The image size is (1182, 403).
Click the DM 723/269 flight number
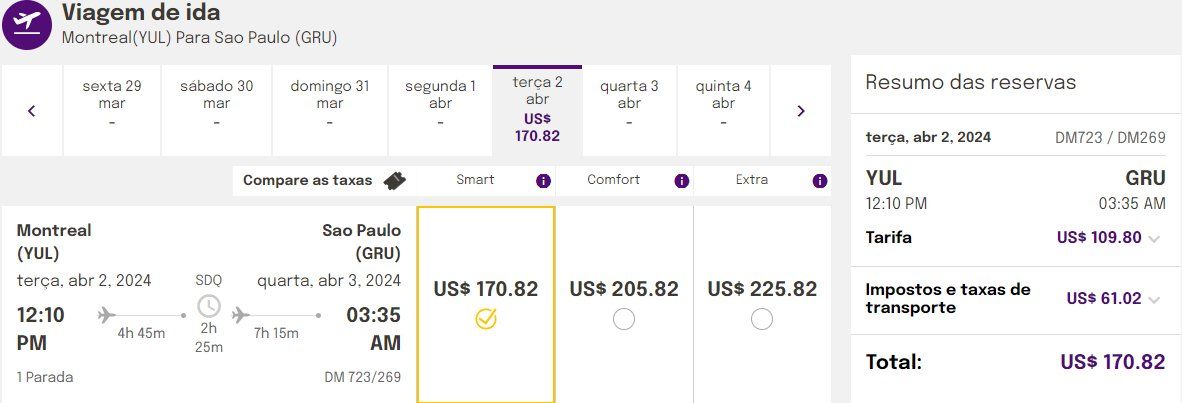(x=363, y=377)
